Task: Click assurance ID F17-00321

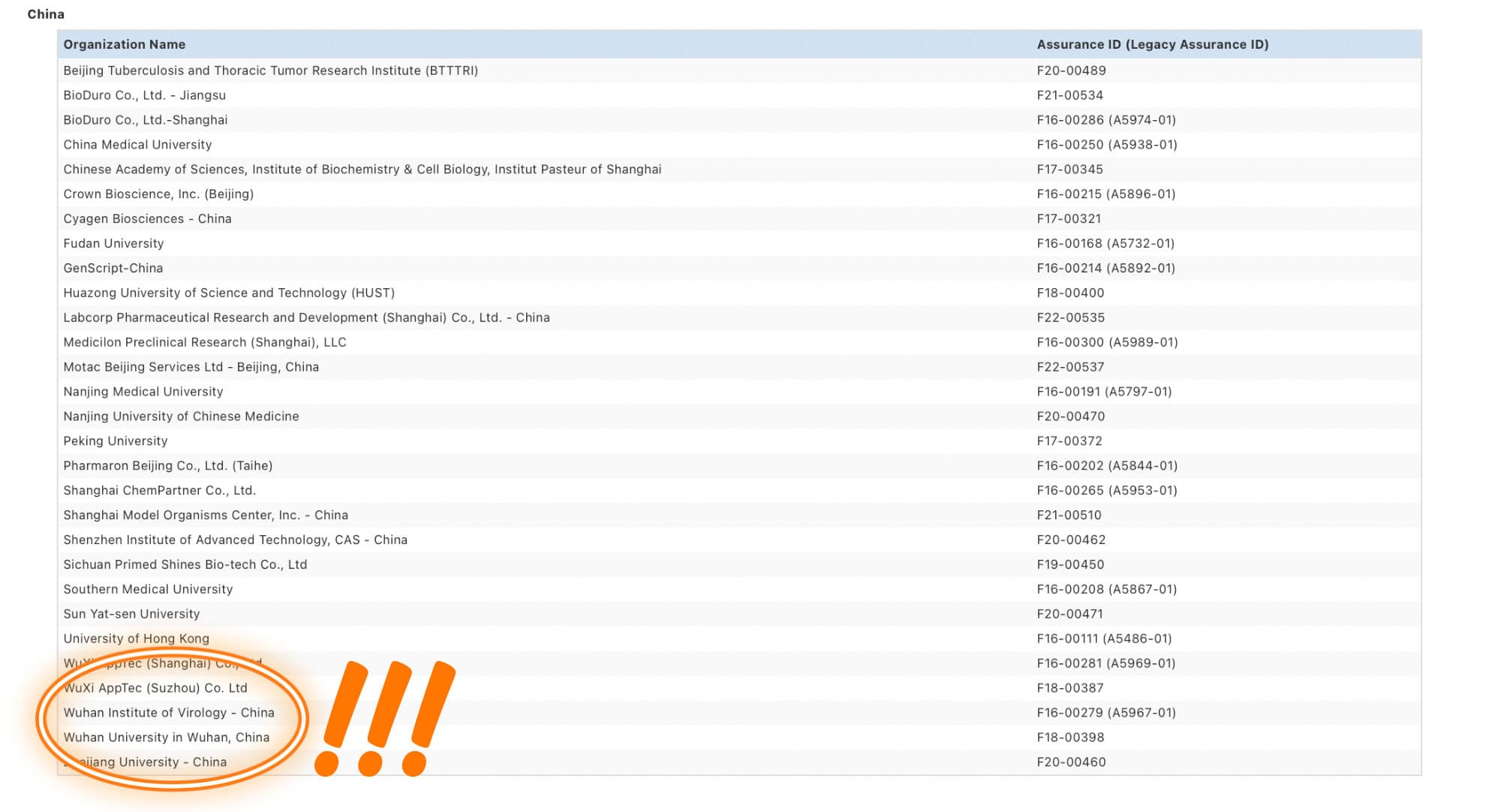Action: pyautogui.click(x=1069, y=219)
